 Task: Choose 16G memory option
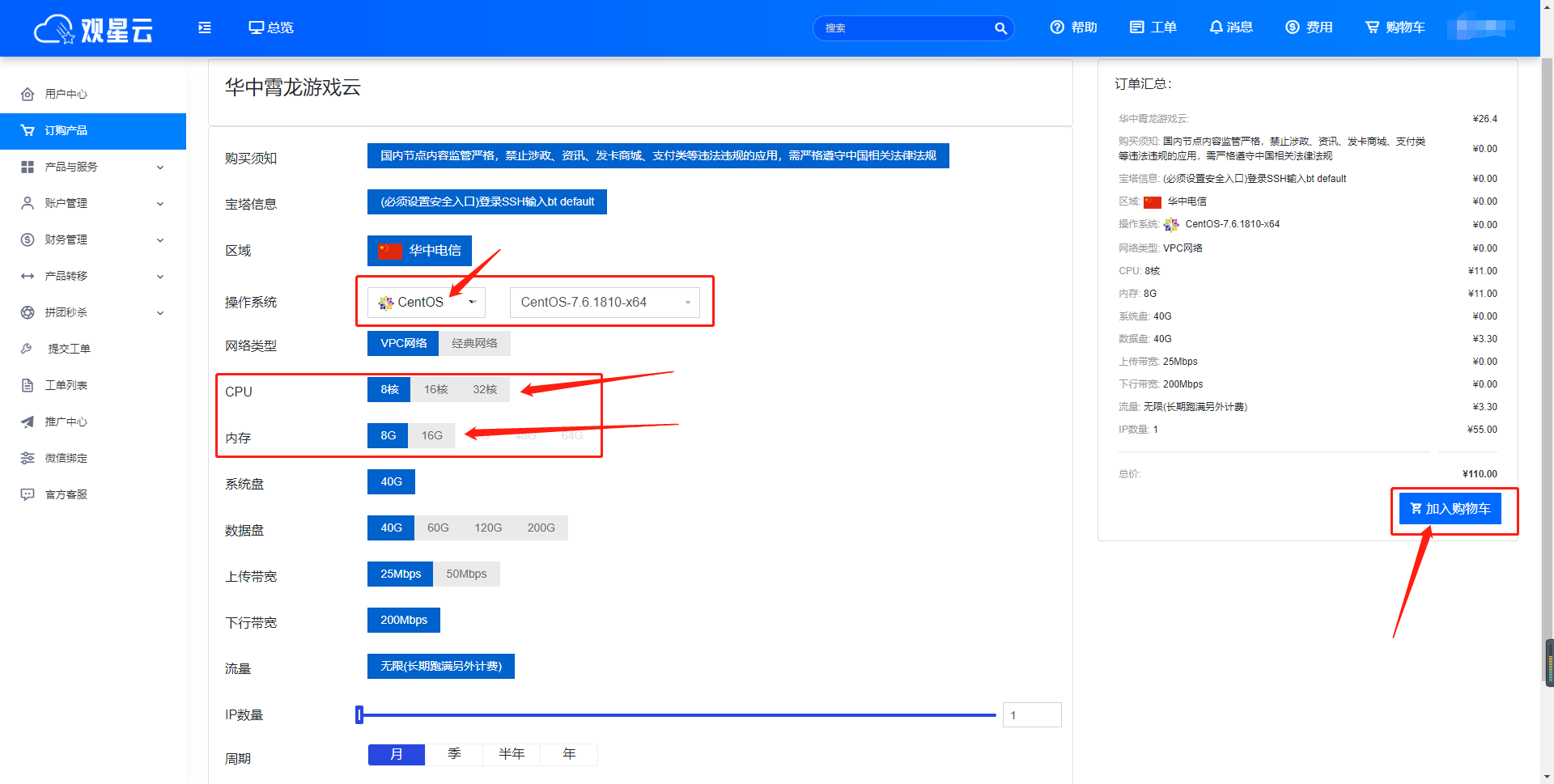tap(431, 435)
